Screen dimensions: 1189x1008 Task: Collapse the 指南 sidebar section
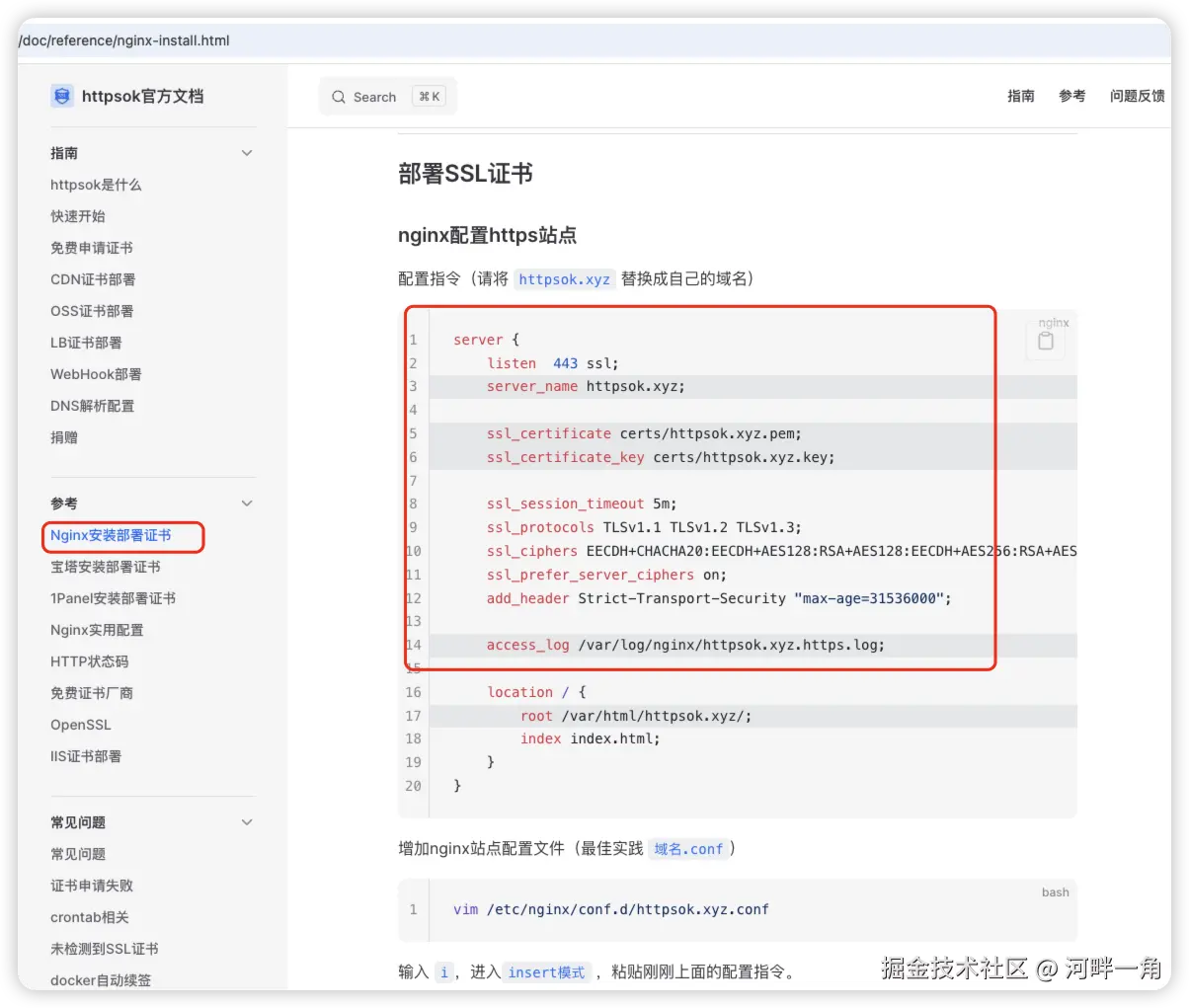click(247, 153)
